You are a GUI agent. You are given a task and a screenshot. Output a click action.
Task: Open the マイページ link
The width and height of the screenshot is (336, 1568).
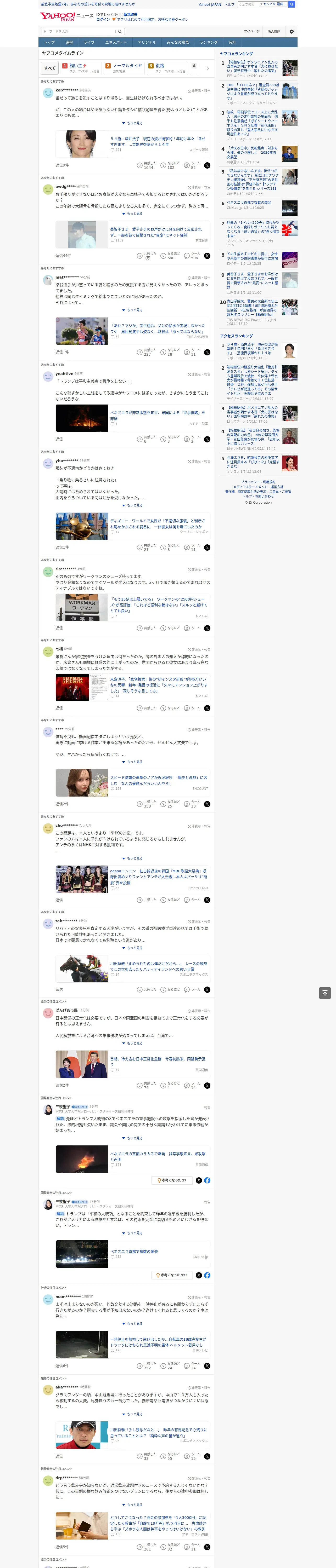point(252,32)
